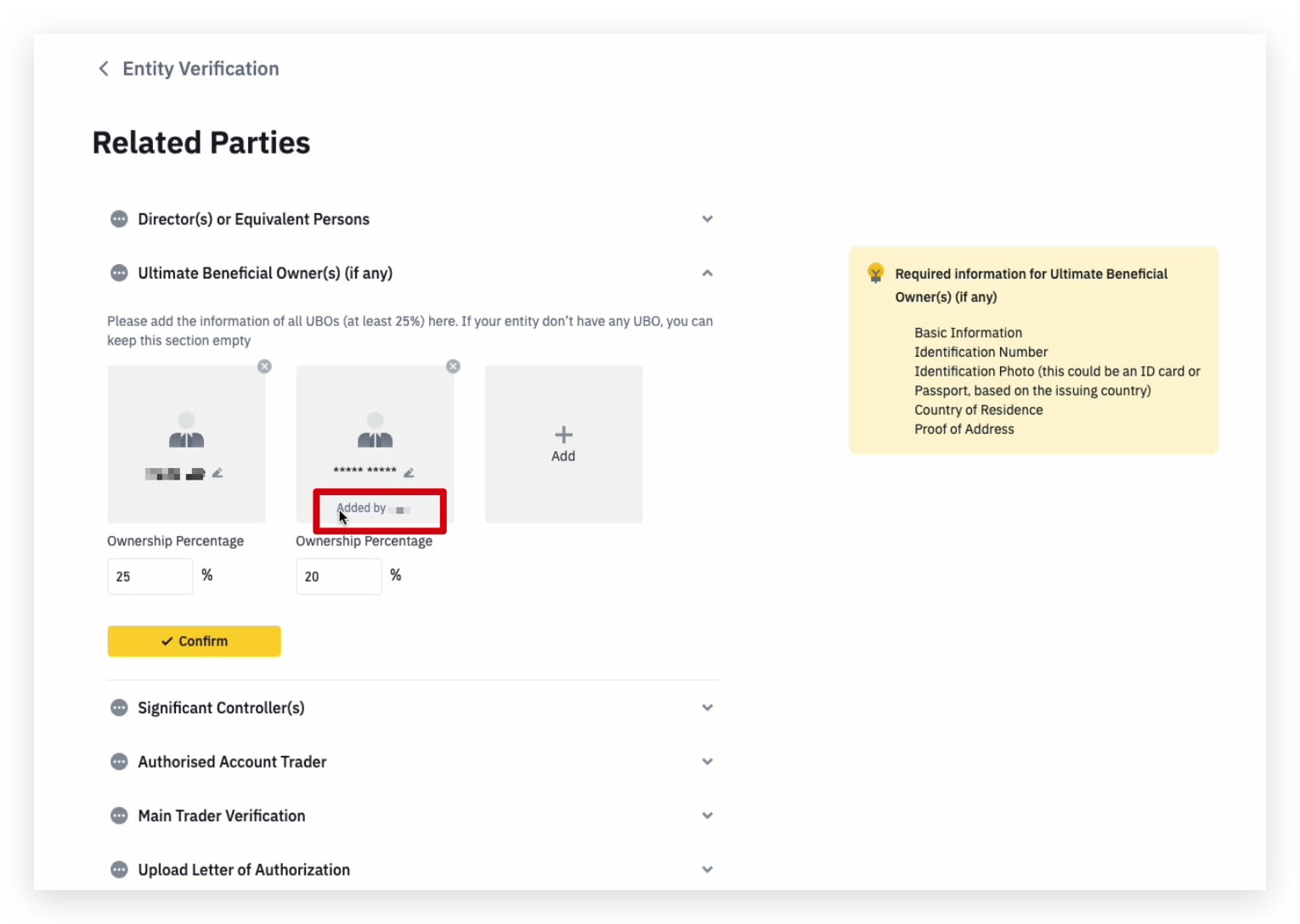Edit the masked second UBO name pencil
Viewport: 1300px width, 924px height.
(409, 472)
